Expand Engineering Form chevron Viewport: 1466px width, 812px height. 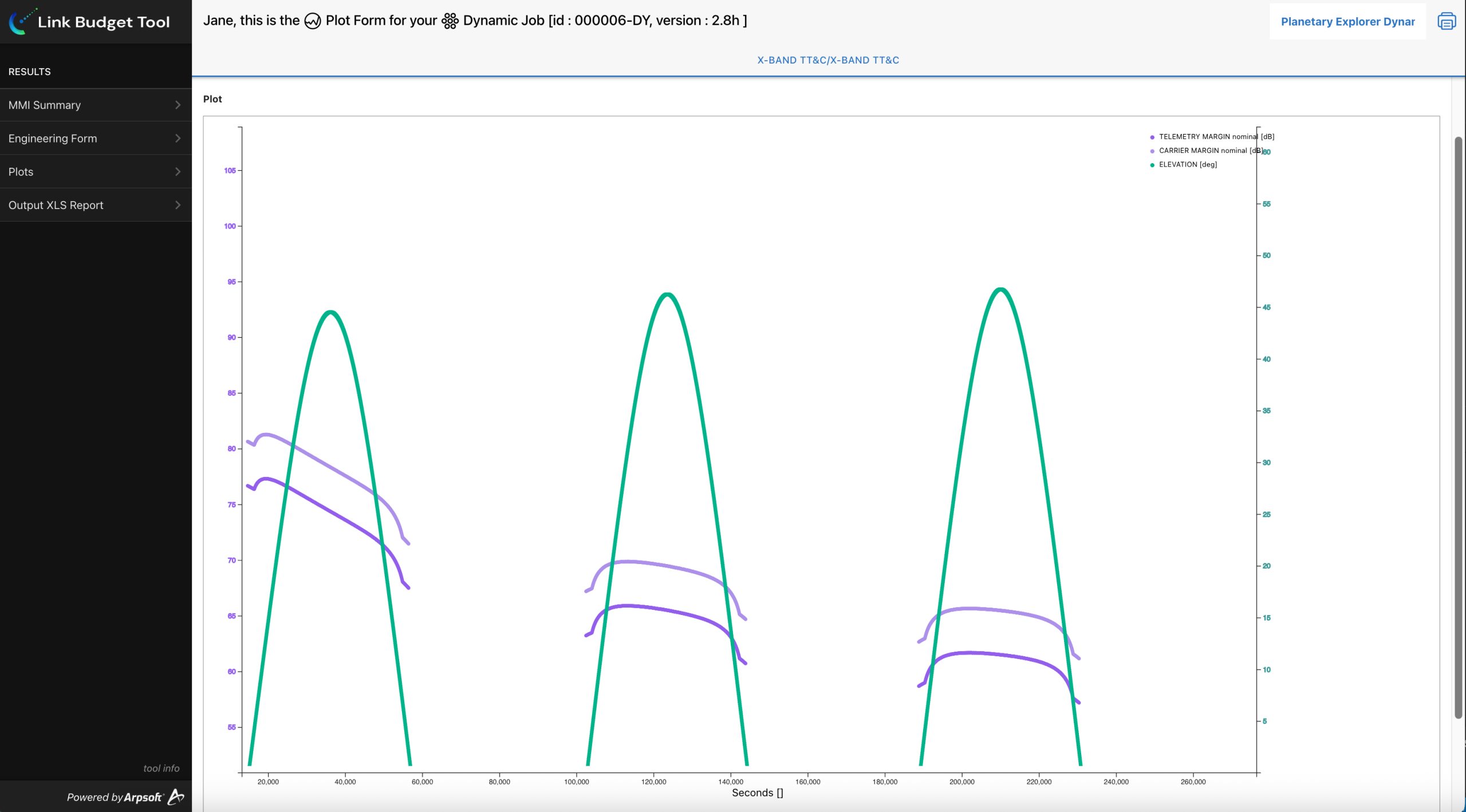[178, 138]
